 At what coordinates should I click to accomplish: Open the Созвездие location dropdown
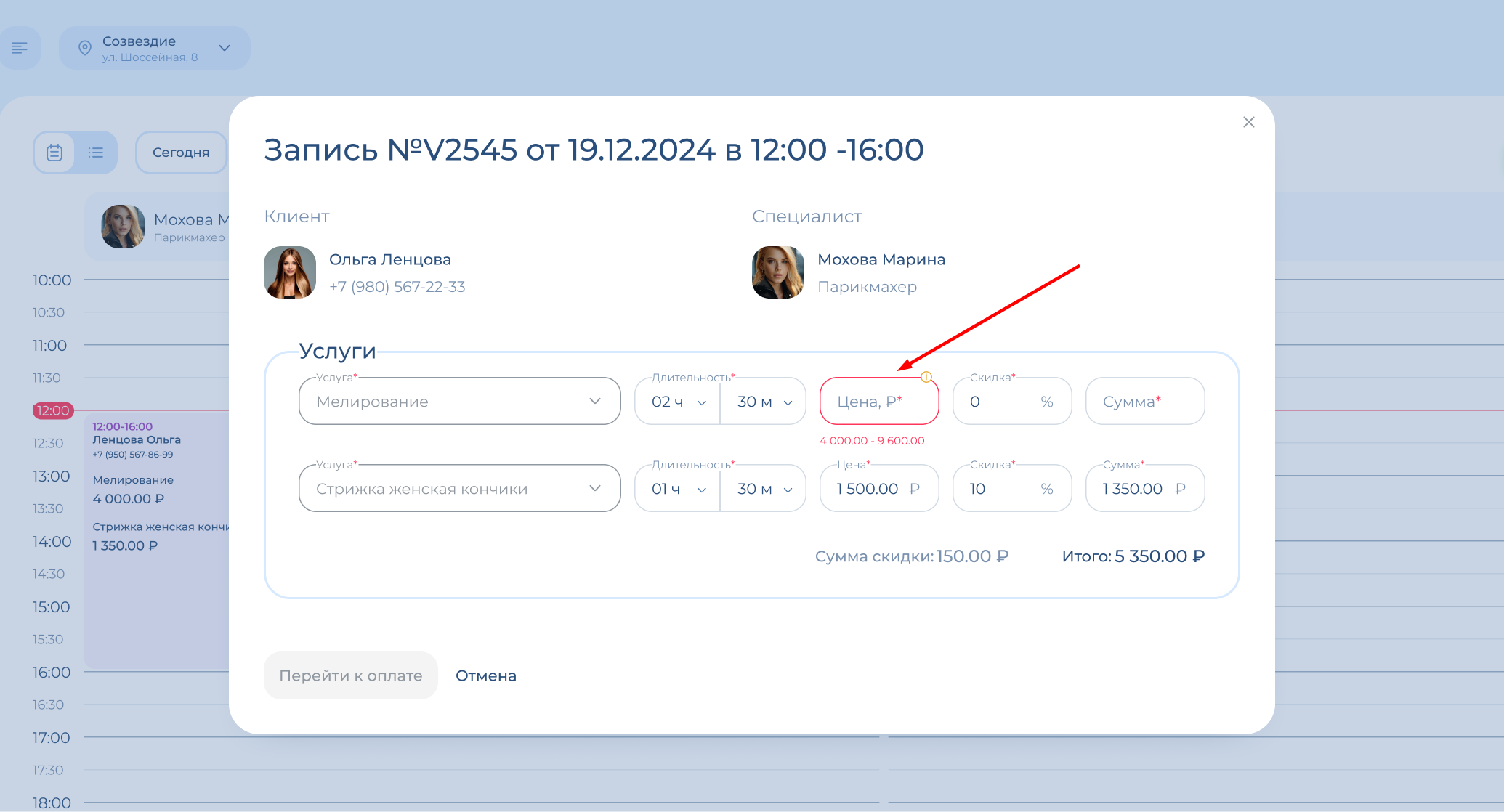[x=225, y=48]
